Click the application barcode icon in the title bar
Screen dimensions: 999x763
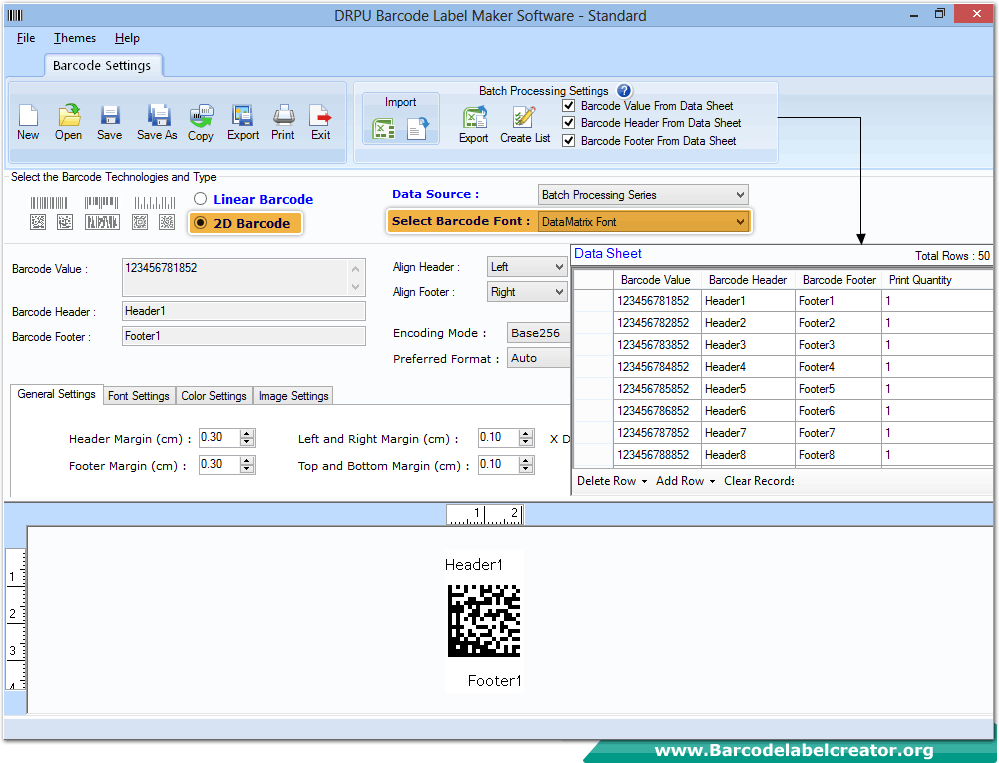pos(15,15)
